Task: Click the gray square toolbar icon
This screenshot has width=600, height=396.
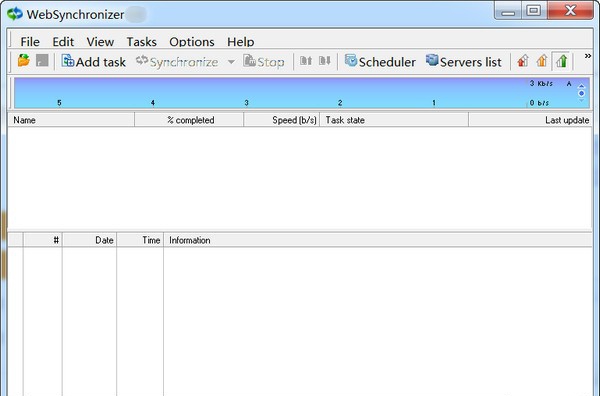Action: [42, 60]
